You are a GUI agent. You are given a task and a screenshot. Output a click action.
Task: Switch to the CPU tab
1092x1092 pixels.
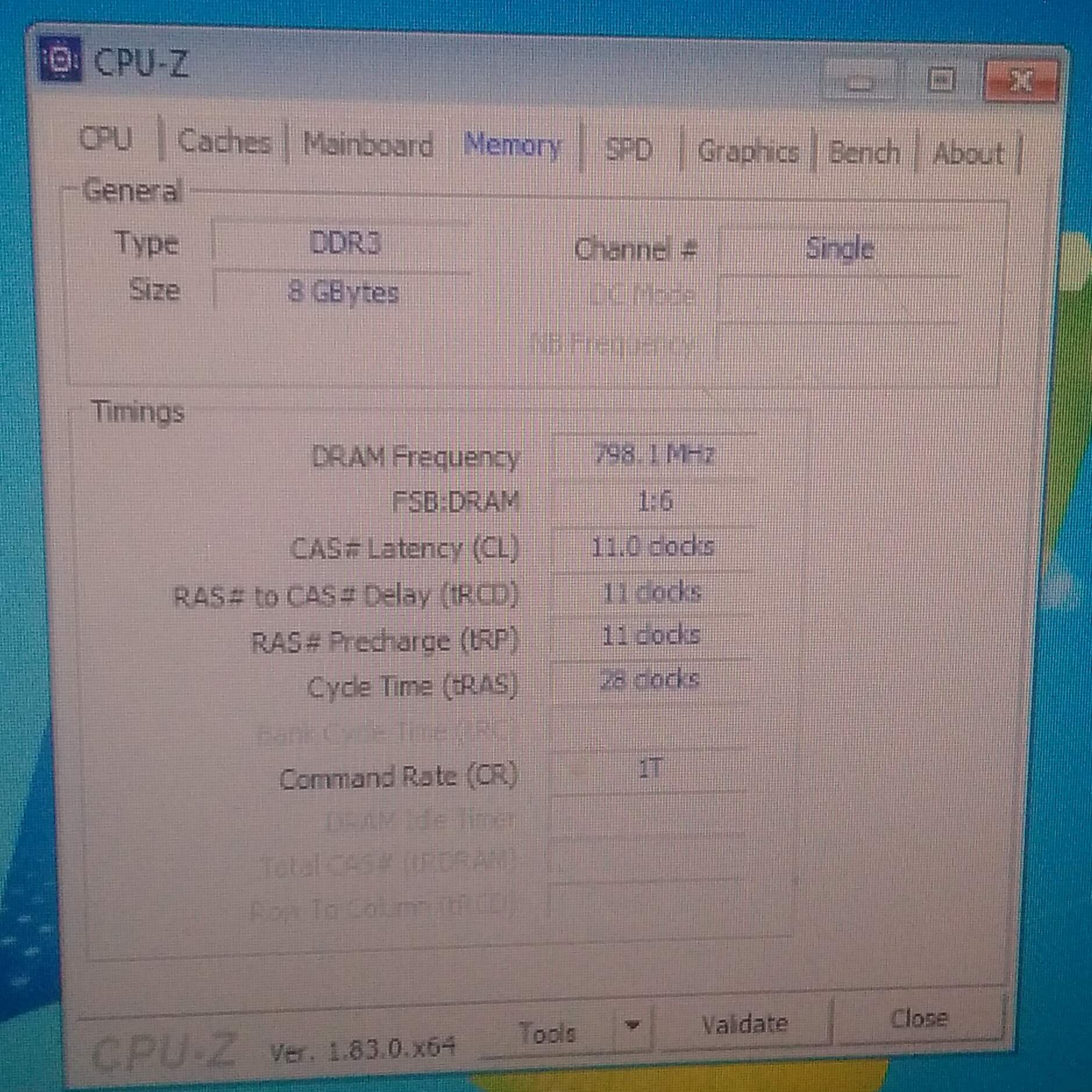[106, 139]
